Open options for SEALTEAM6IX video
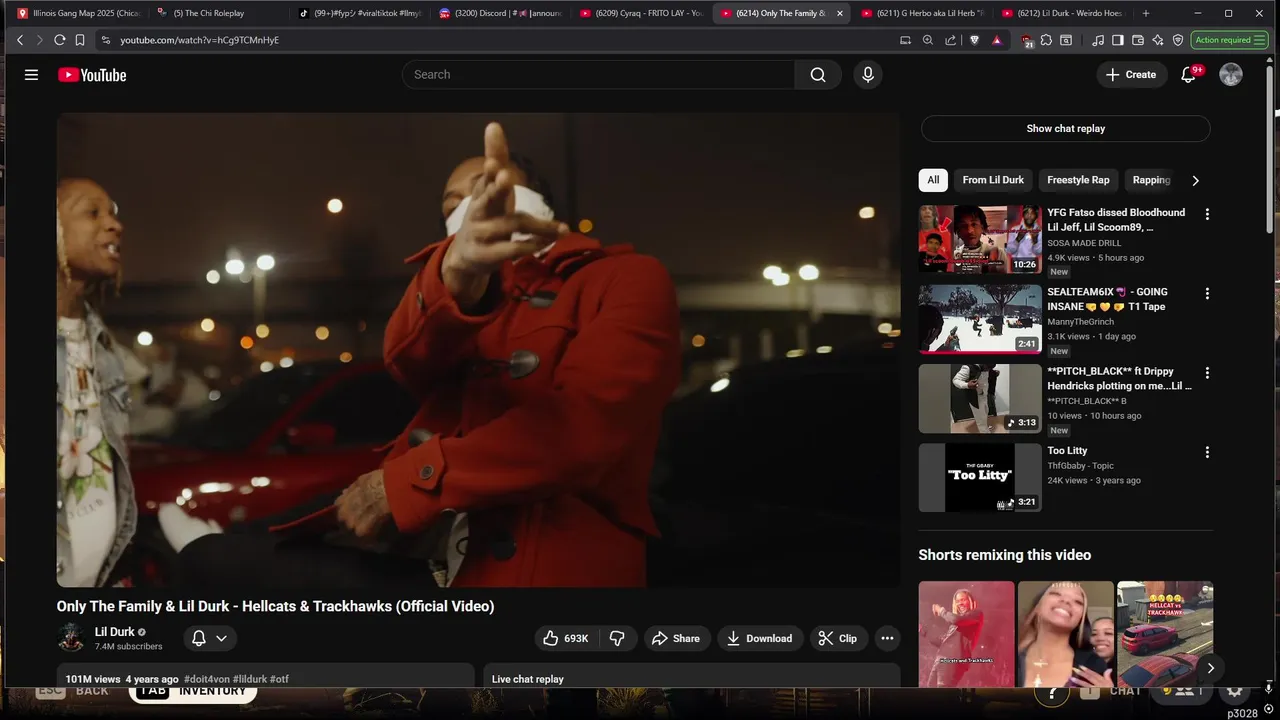The image size is (1280, 720). tap(1207, 294)
